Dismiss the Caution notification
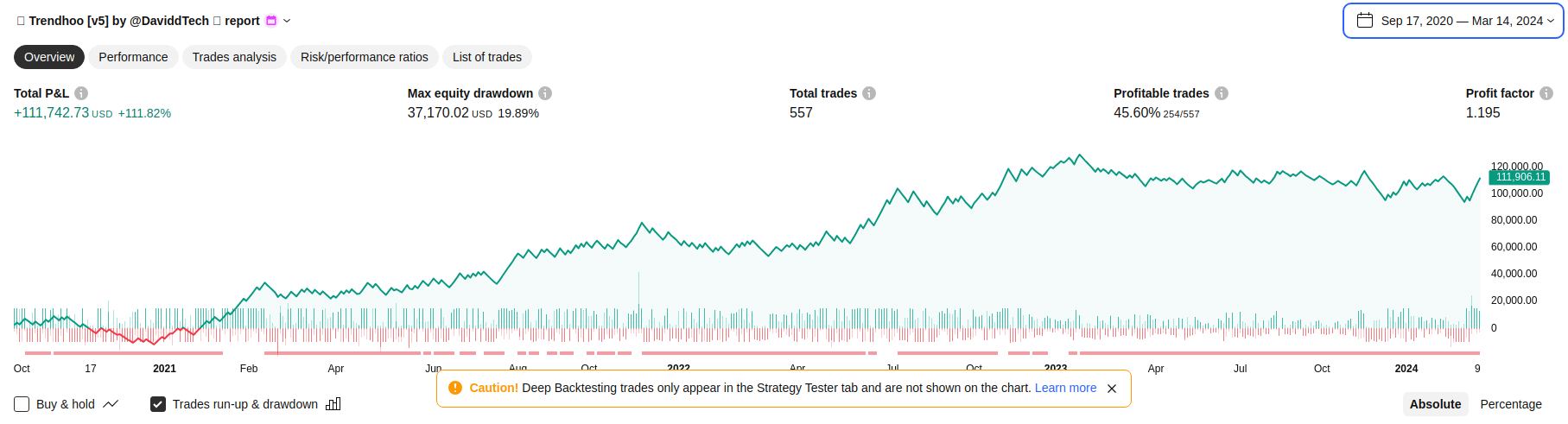The image size is (1568, 424). [x=1112, y=389]
